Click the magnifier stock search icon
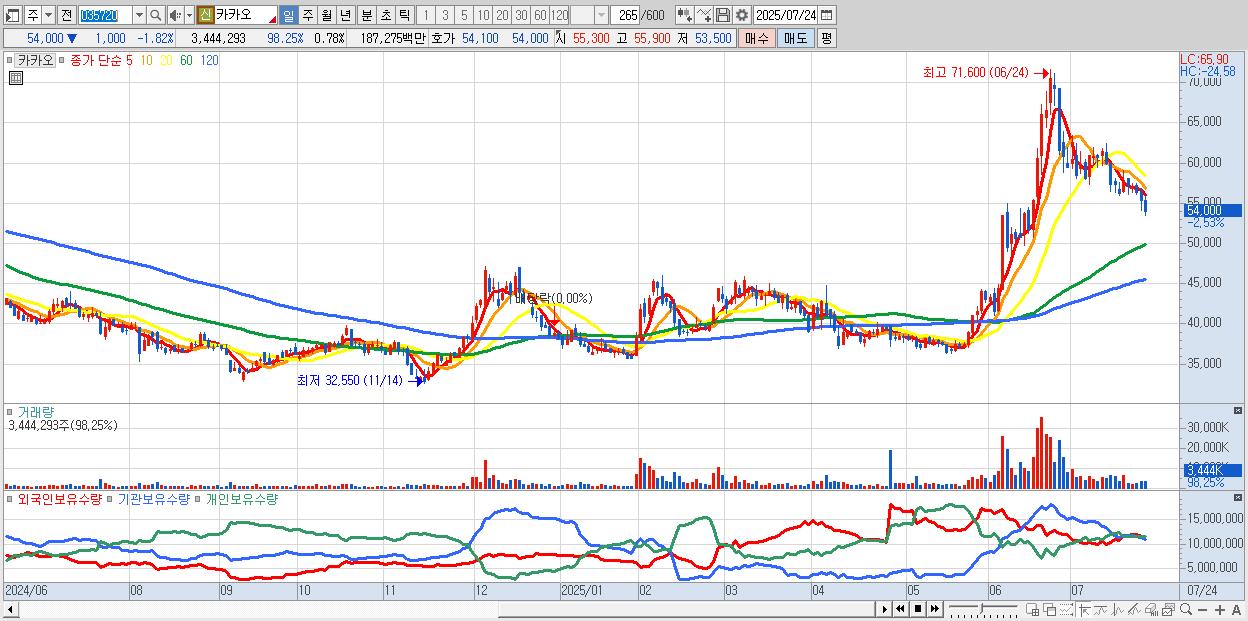Viewport: 1248px width, 621px height. pos(156,15)
